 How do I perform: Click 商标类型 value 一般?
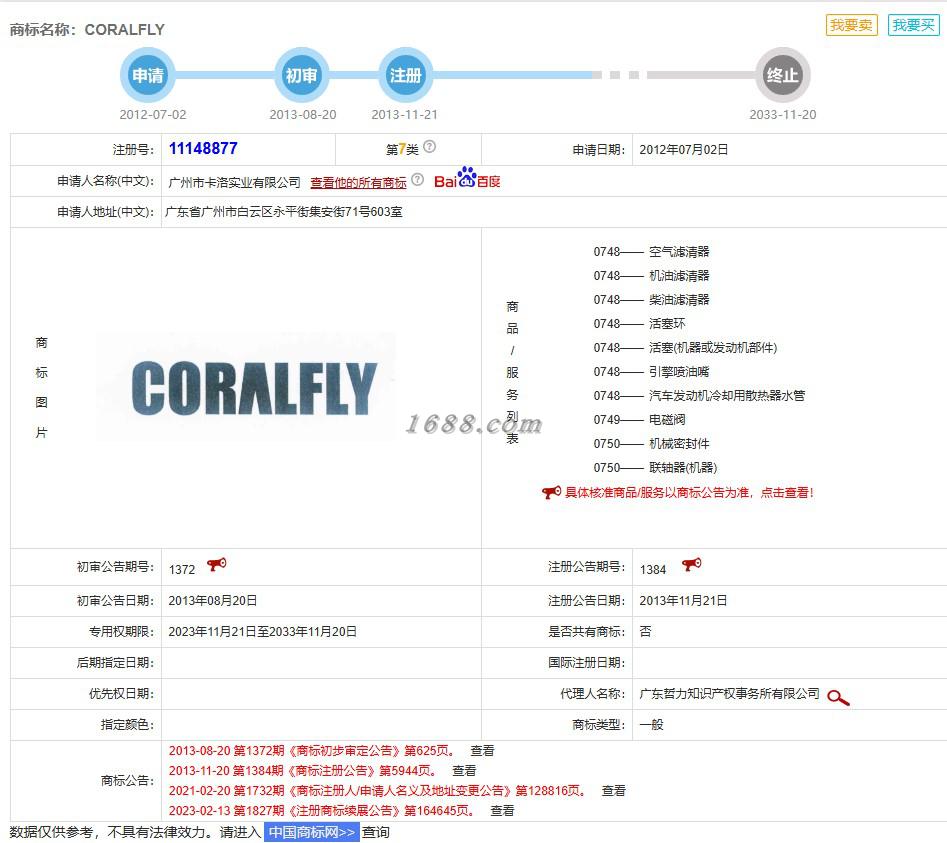click(651, 724)
